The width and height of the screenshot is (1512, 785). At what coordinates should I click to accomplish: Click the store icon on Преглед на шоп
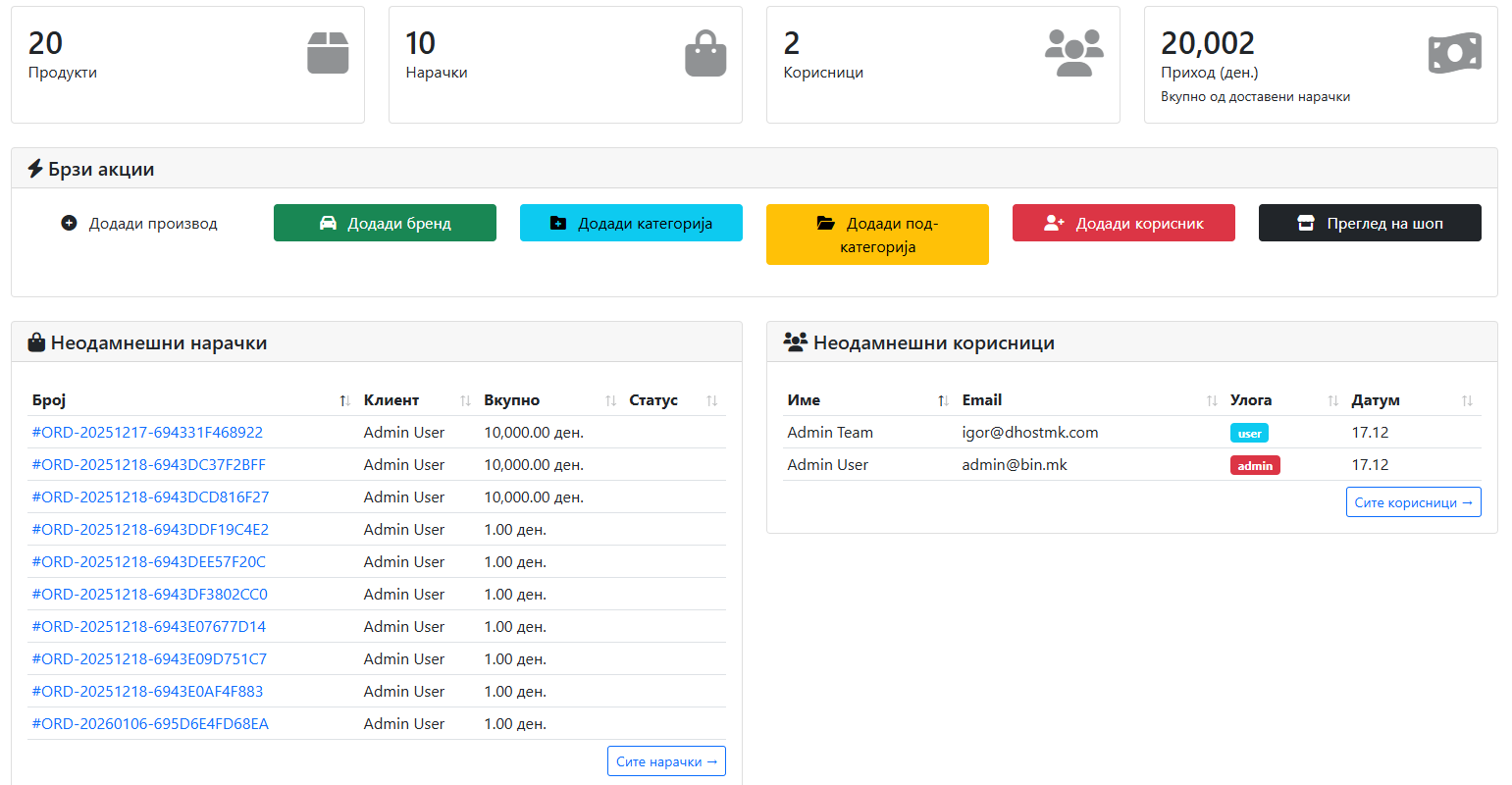click(x=1305, y=224)
